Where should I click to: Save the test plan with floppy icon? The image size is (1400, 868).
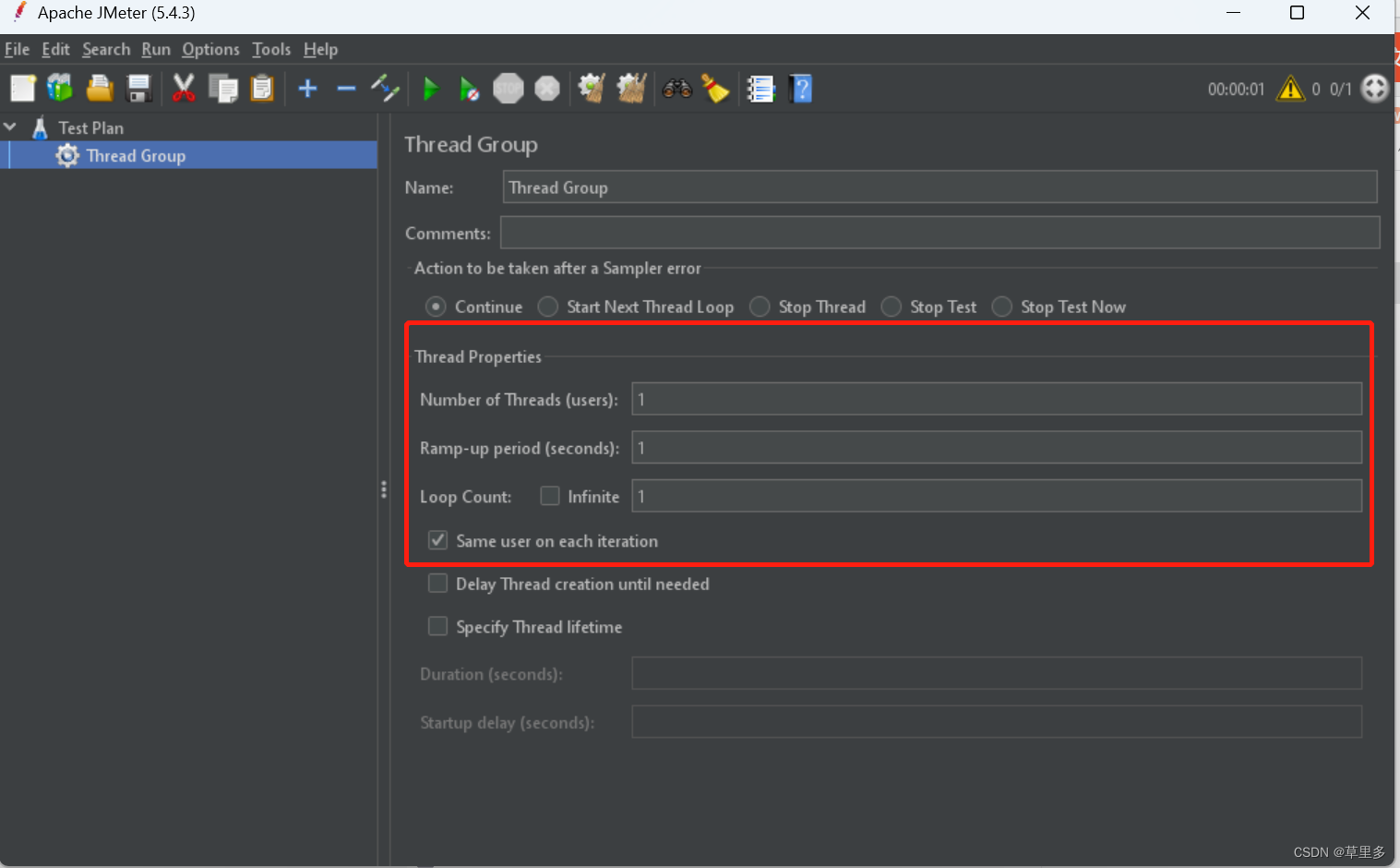click(x=138, y=89)
